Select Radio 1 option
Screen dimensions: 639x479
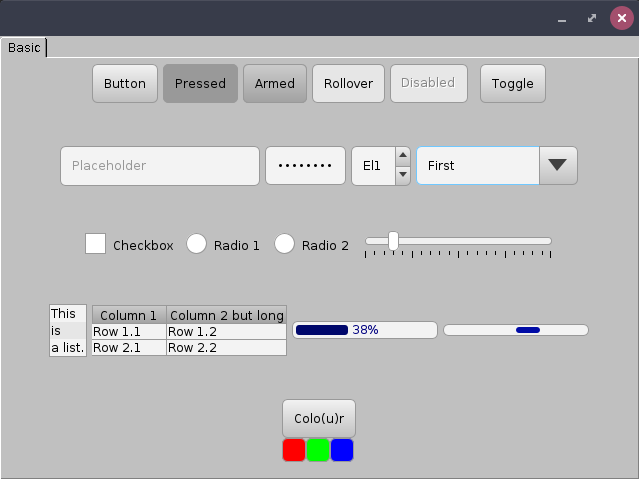tap(197, 244)
